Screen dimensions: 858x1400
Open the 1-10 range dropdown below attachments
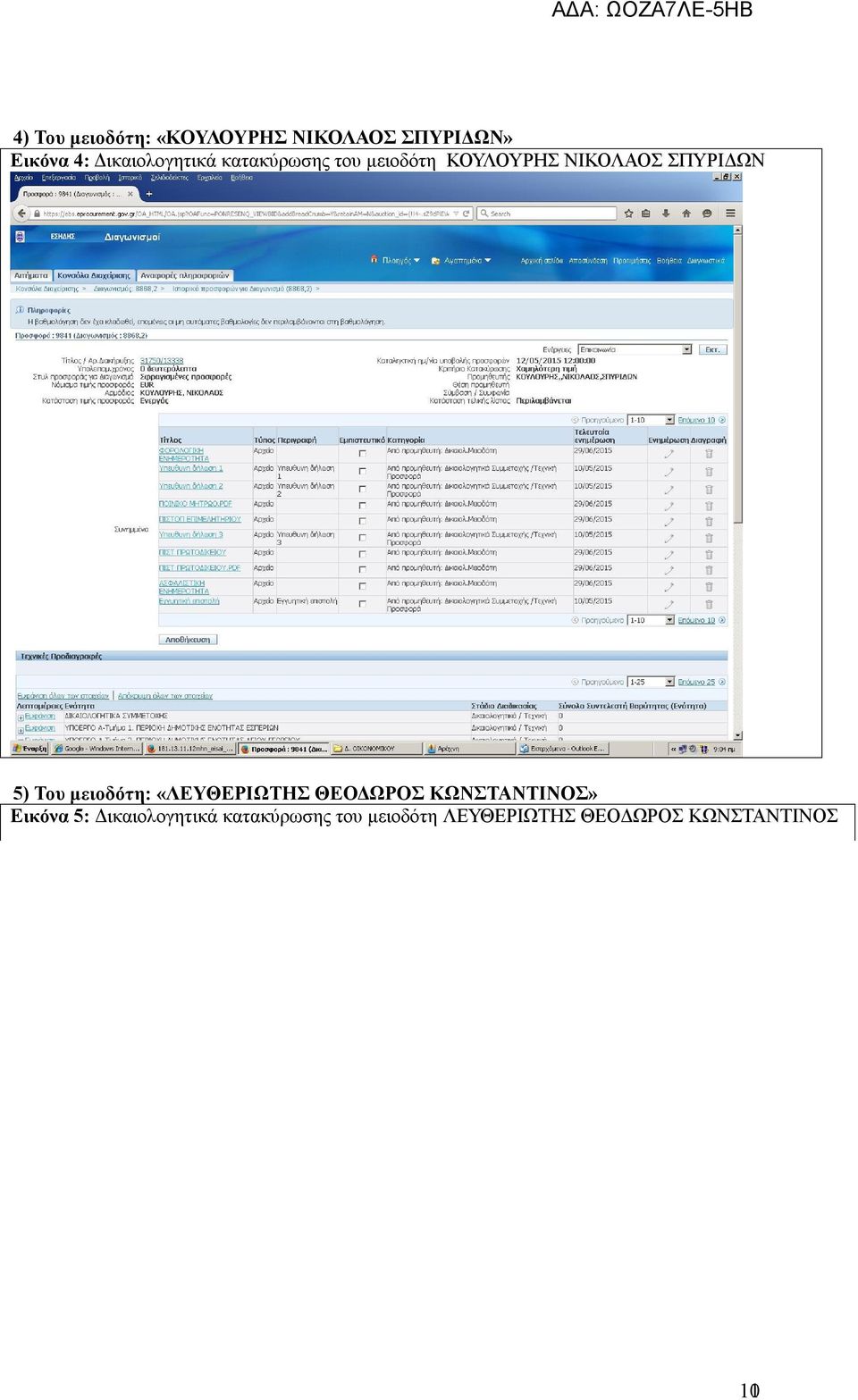click(651, 620)
